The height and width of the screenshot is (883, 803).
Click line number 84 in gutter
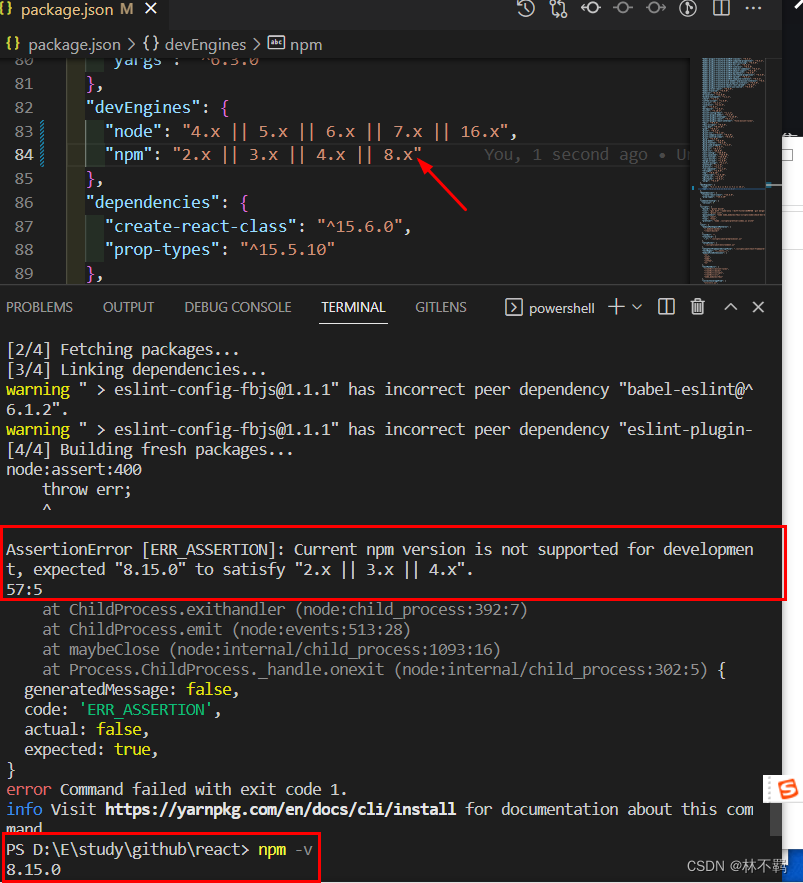[x=24, y=155]
